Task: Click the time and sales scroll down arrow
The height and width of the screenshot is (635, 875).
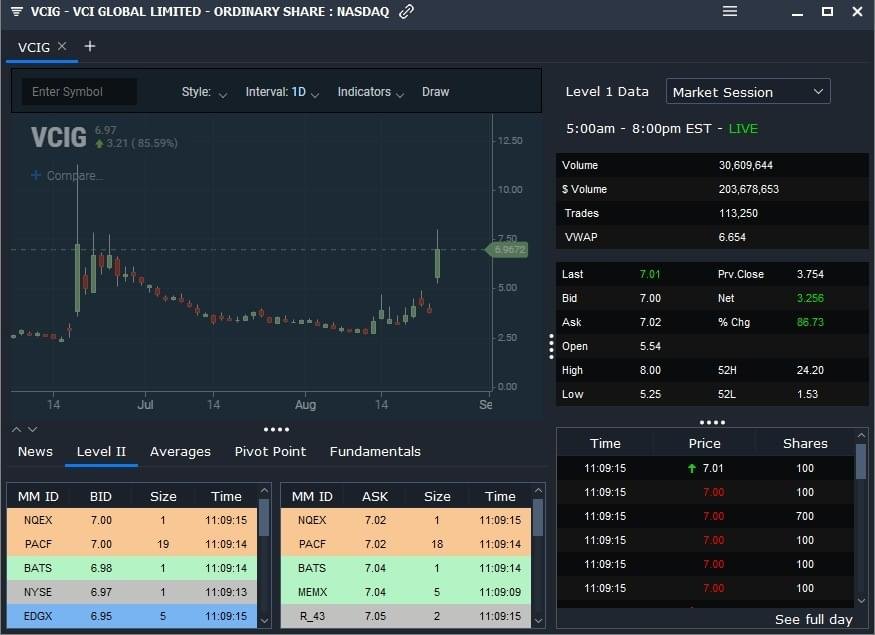Action: (x=861, y=600)
